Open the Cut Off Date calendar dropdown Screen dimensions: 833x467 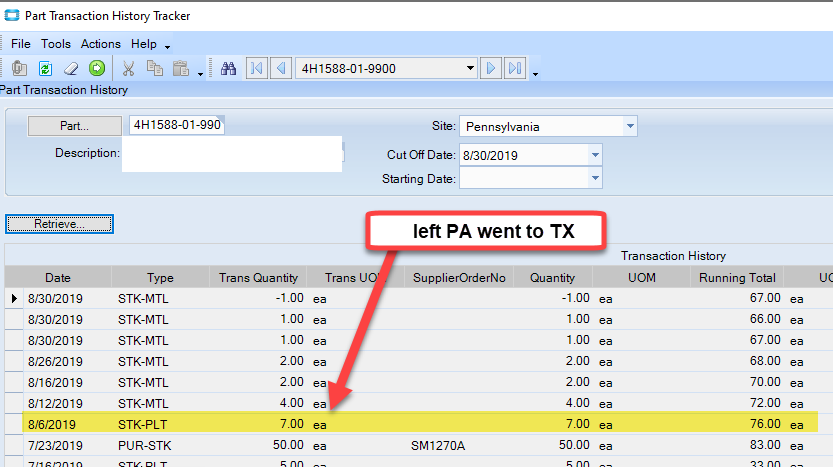click(x=595, y=155)
